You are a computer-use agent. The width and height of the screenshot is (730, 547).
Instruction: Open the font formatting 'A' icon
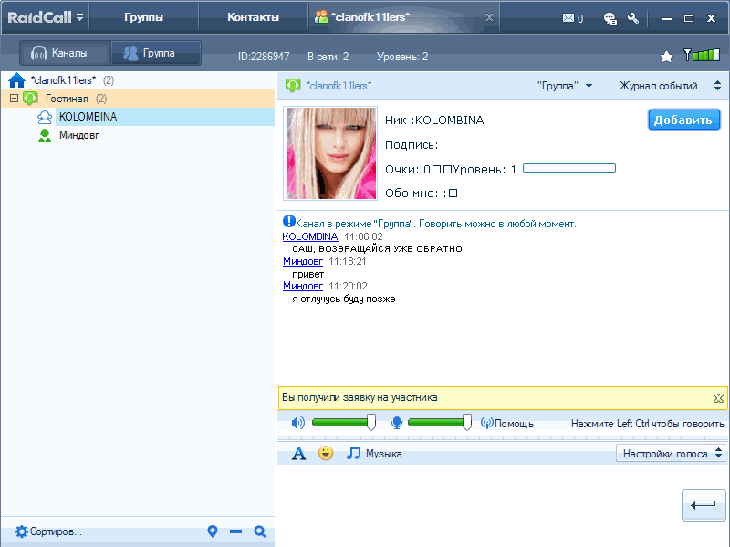(298, 454)
